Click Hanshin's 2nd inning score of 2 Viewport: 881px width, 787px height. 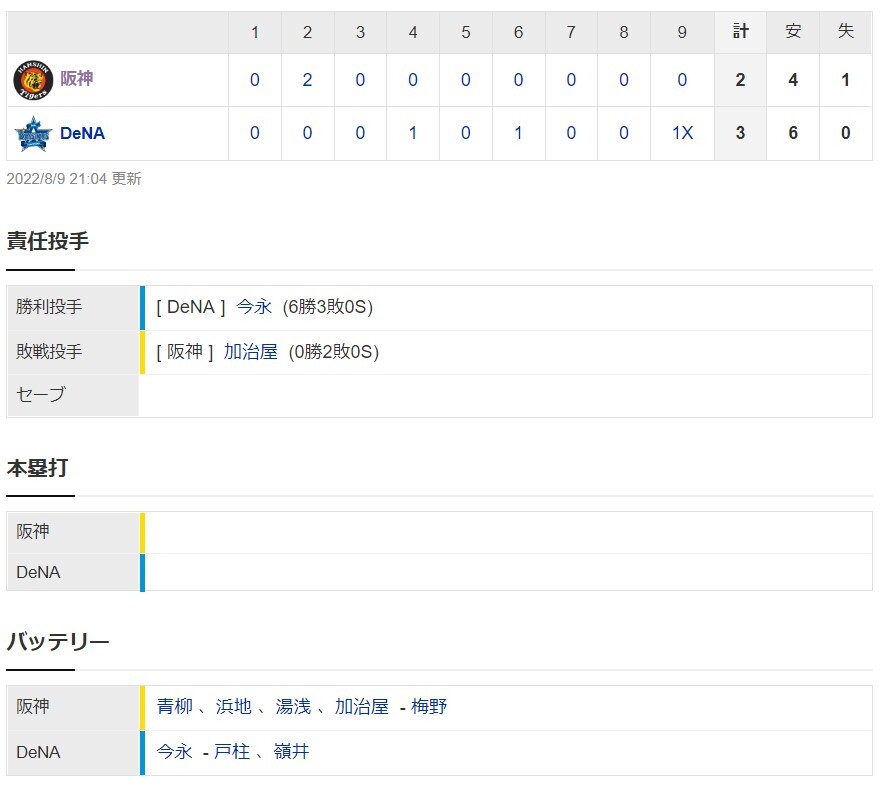(307, 80)
